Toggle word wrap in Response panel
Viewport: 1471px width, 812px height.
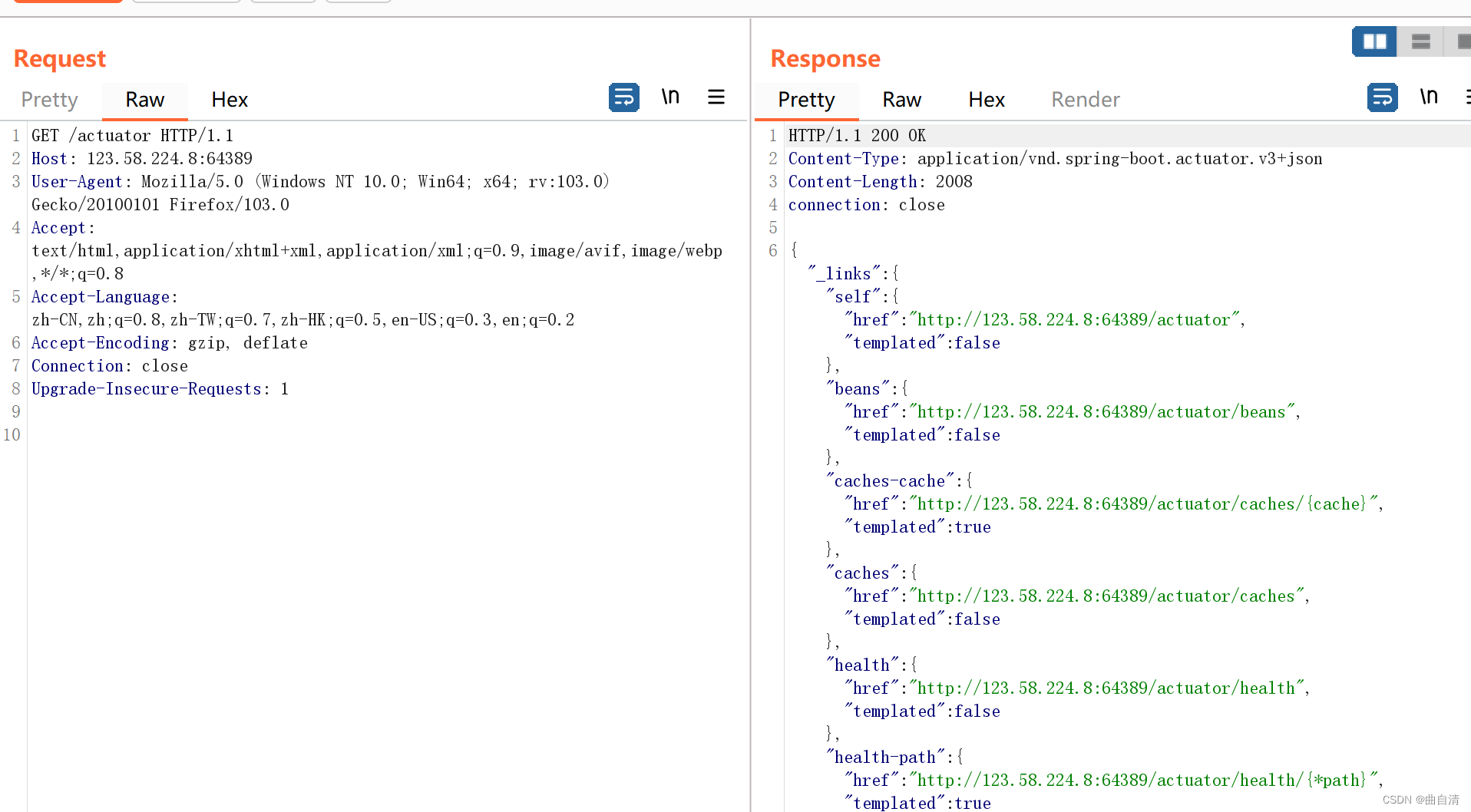coord(1382,97)
